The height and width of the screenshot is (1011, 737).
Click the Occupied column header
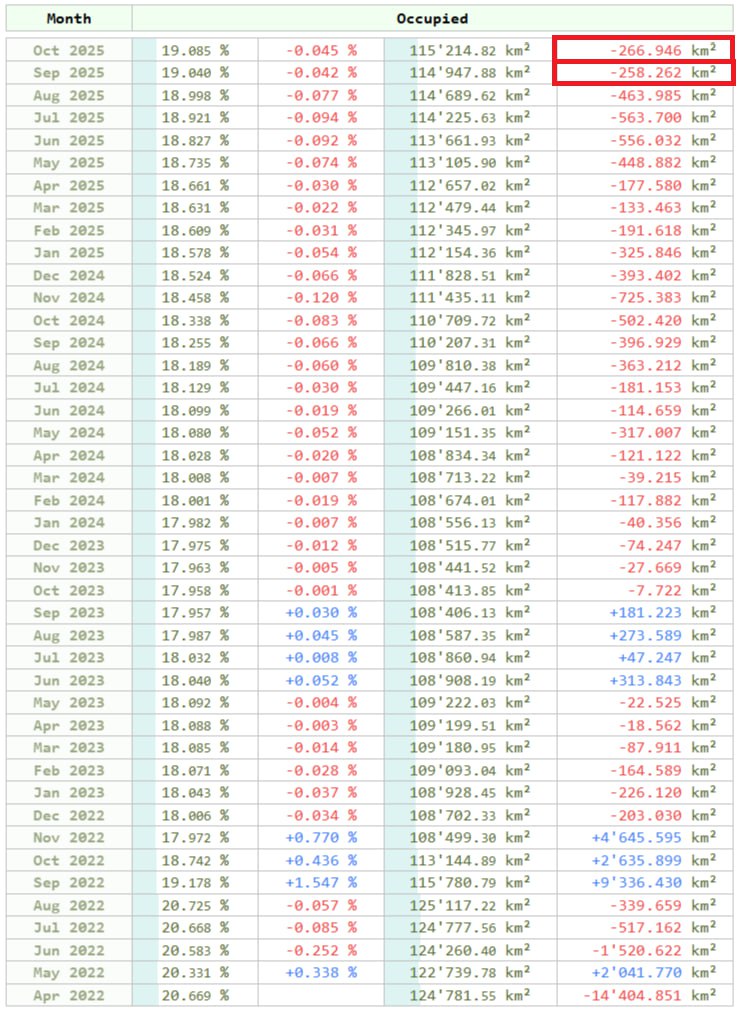pyautogui.click(x=432, y=18)
